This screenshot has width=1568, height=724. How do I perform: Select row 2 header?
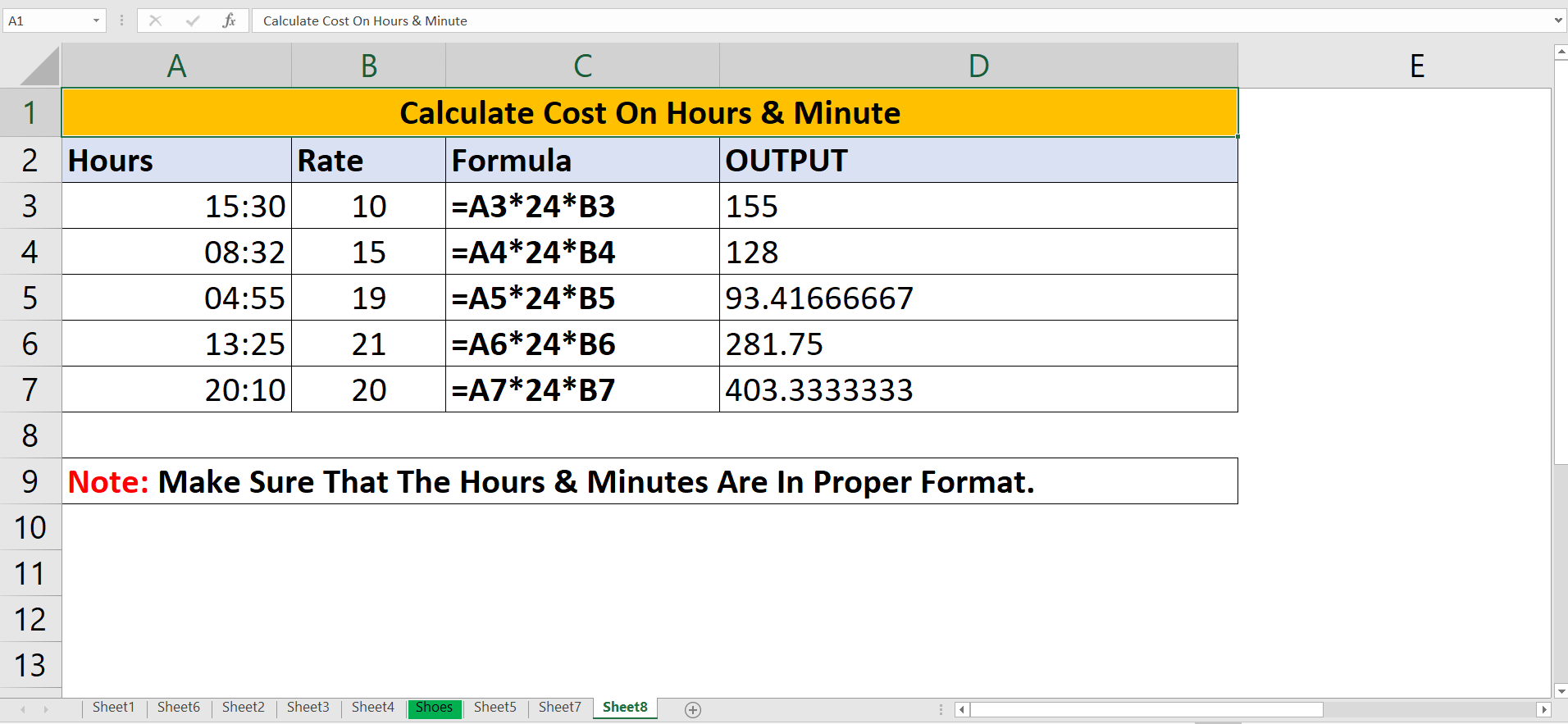pos(30,160)
